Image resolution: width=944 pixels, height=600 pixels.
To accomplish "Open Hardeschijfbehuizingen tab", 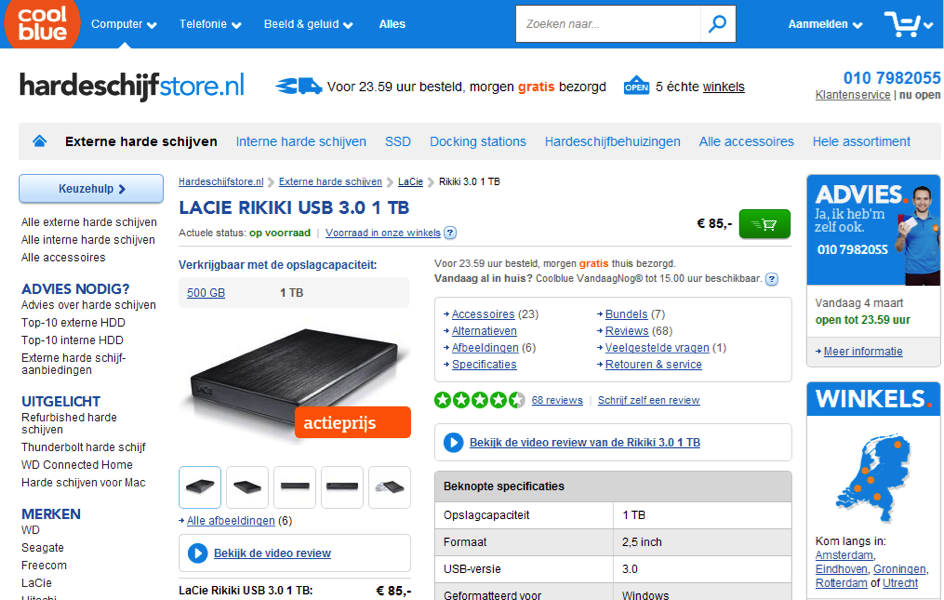I will 612,141.
